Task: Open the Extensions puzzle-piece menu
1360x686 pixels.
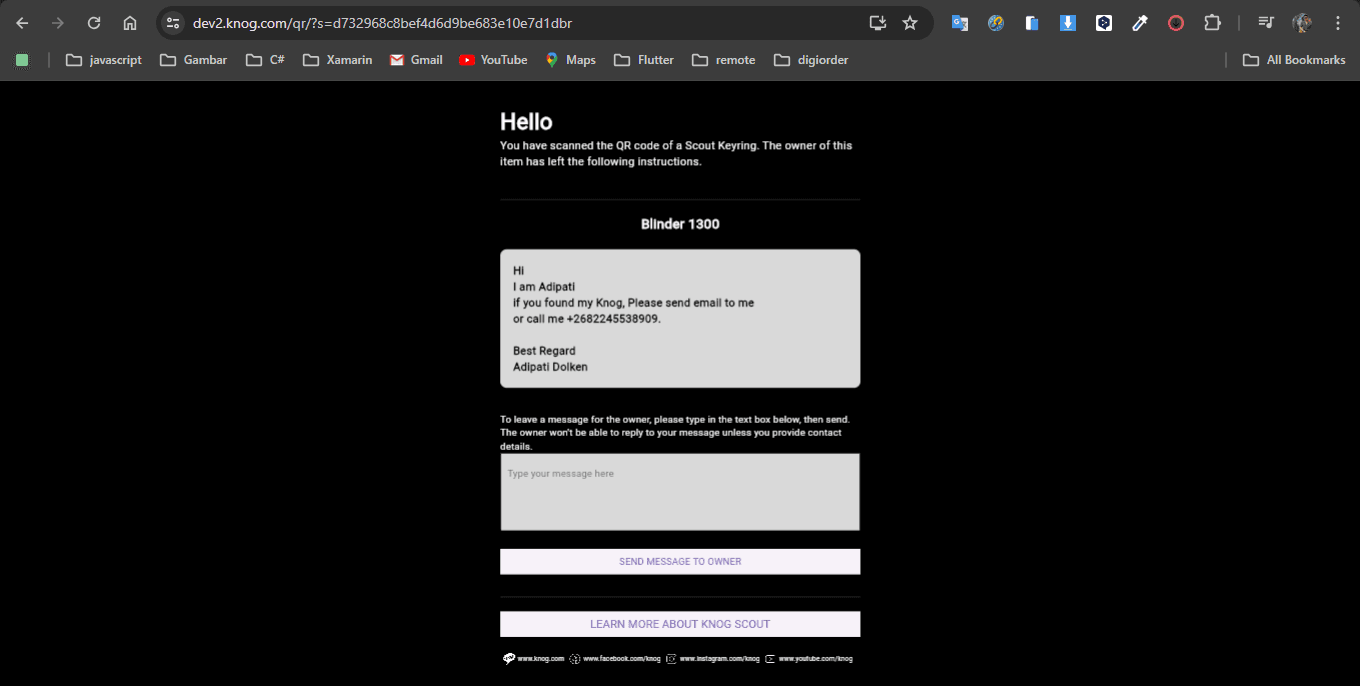Action: [1212, 23]
